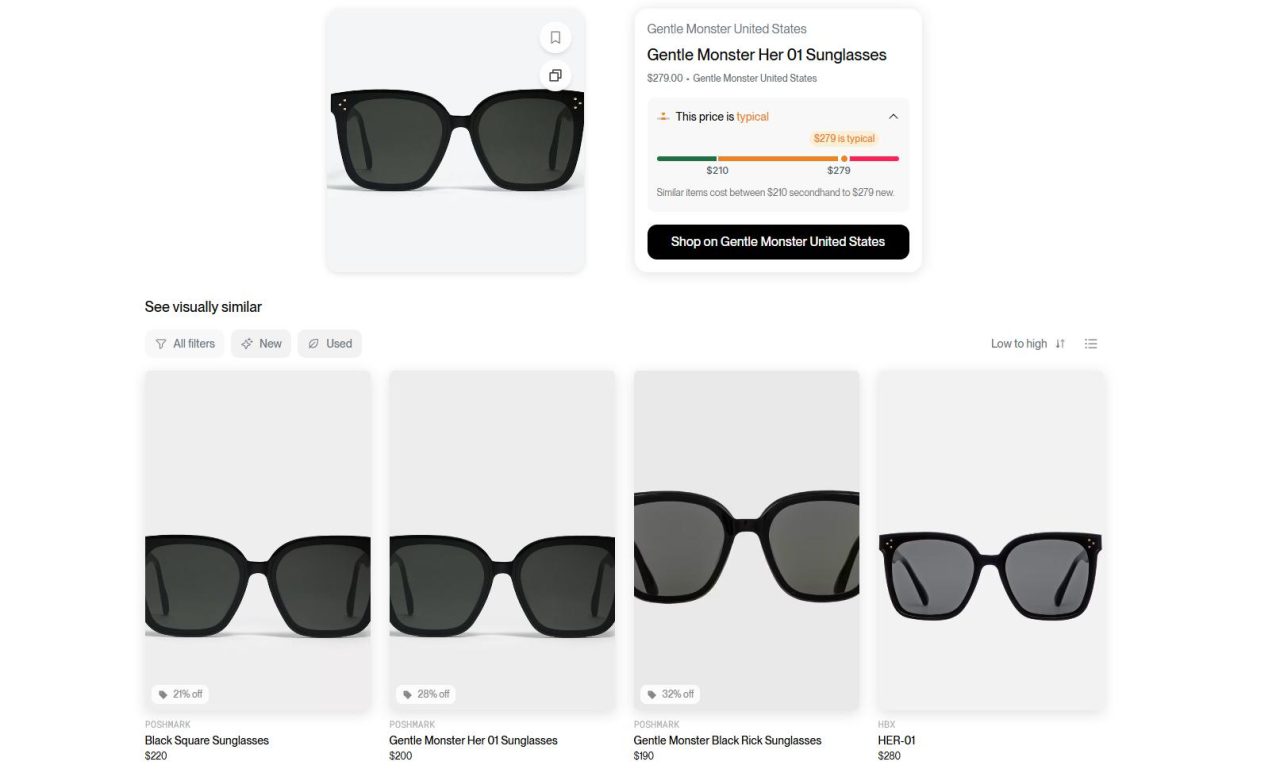Open the $200 Poshmark Her 01 product image
This screenshot has width=1280, height=773.
[502, 540]
